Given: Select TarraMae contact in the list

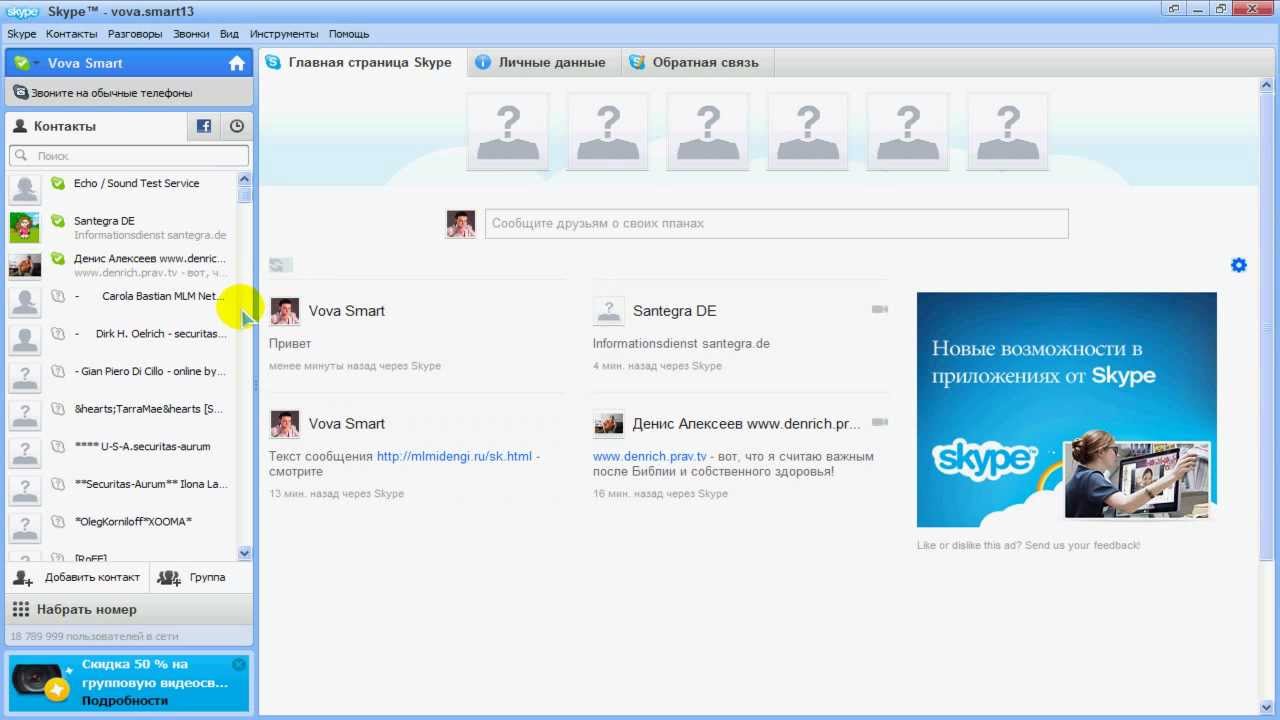Looking at the screenshot, I should 121,415.
